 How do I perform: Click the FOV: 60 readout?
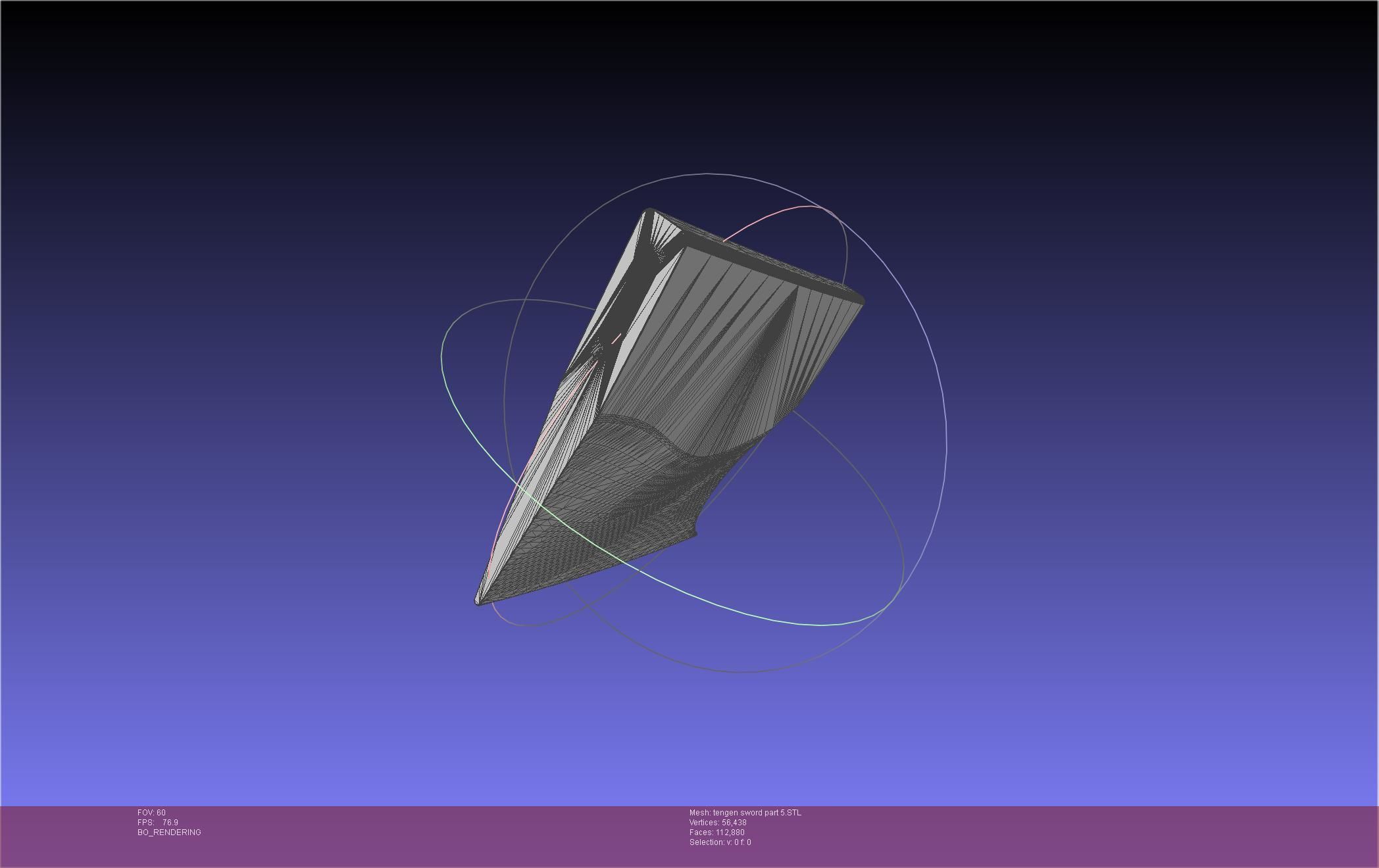[151, 813]
